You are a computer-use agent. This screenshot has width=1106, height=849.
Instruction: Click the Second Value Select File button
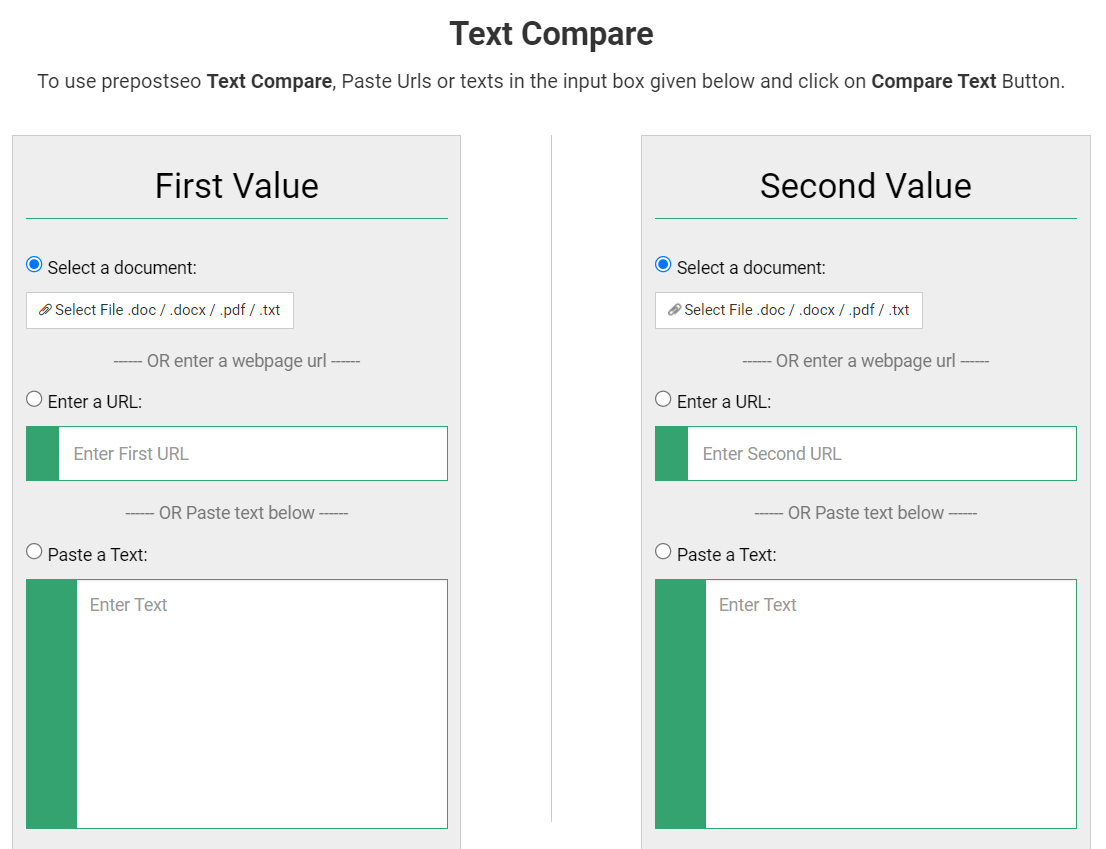(789, 310)
